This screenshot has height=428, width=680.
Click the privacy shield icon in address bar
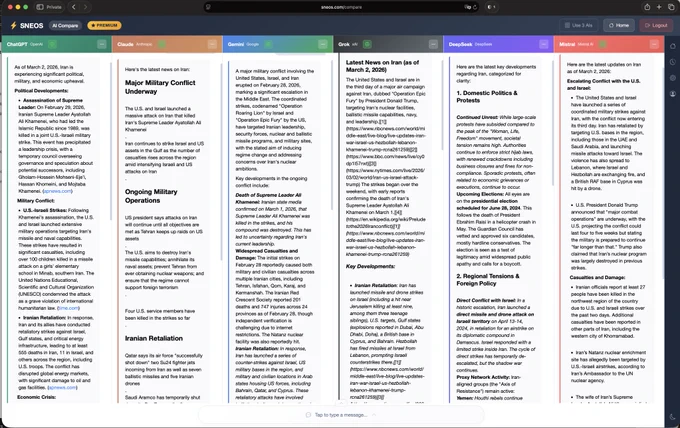point(208,7)
